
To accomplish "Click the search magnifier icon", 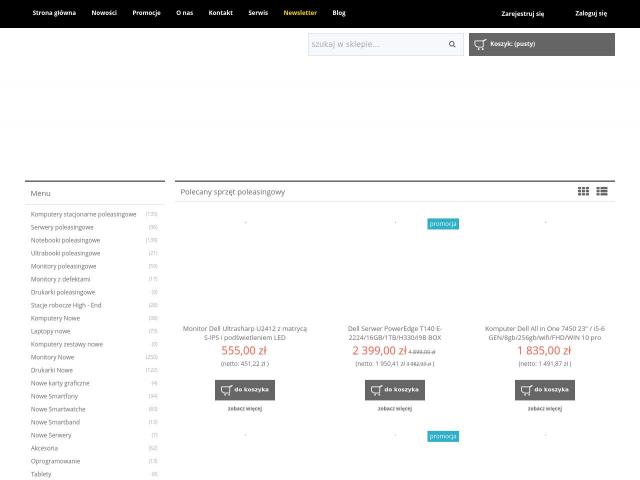I will coord(452,44).
